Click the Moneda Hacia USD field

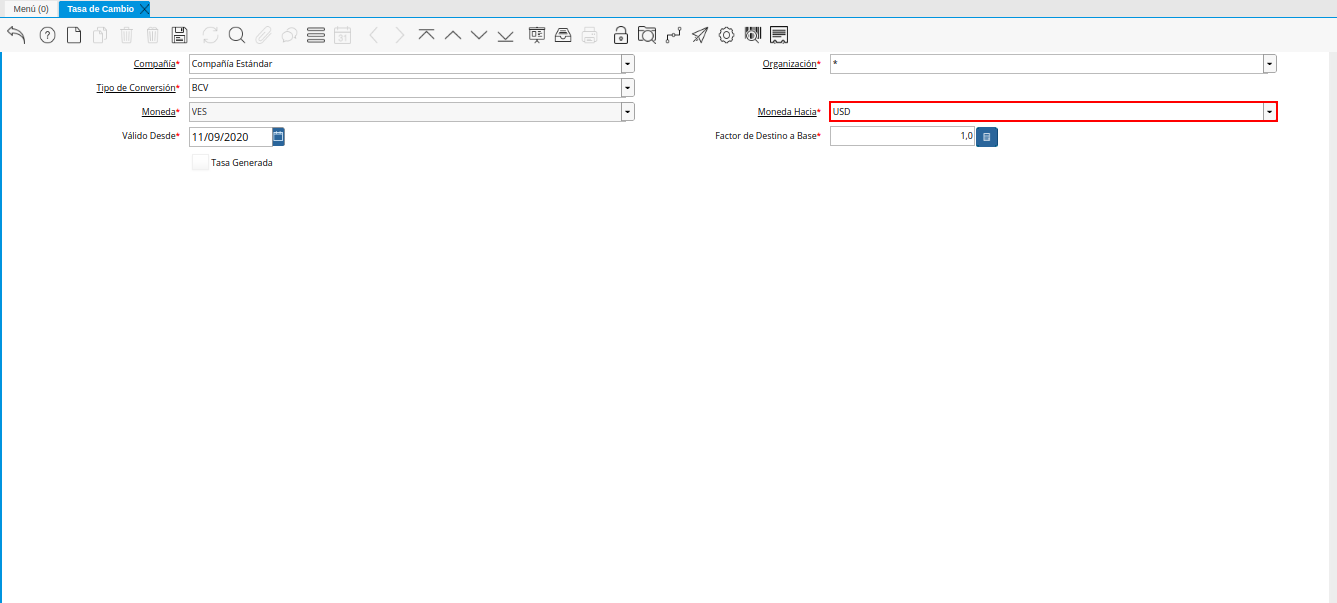tap(1046, 112)
